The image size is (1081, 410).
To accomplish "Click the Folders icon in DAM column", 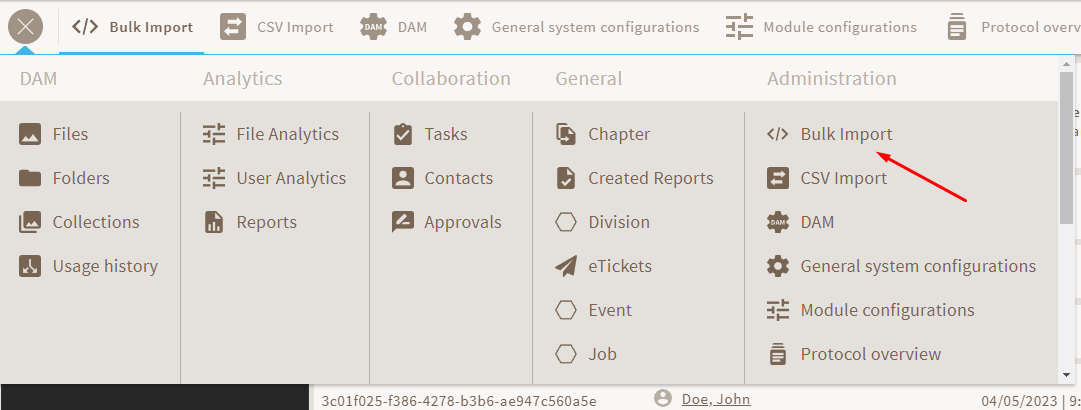I will (30, 178).
